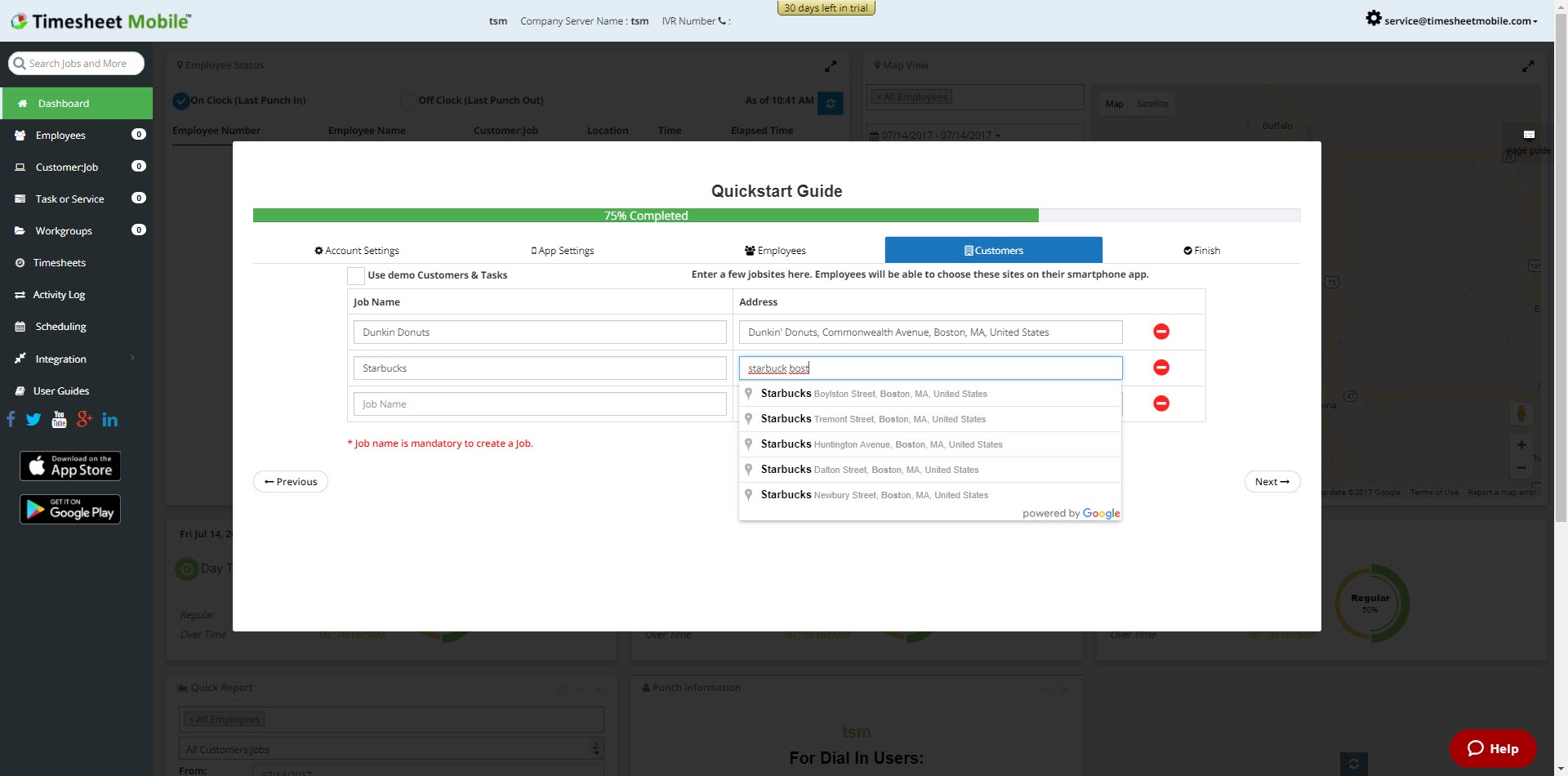Switch map to Satellite view
Screen dimensions: 1568x776
click(1152, 104)
